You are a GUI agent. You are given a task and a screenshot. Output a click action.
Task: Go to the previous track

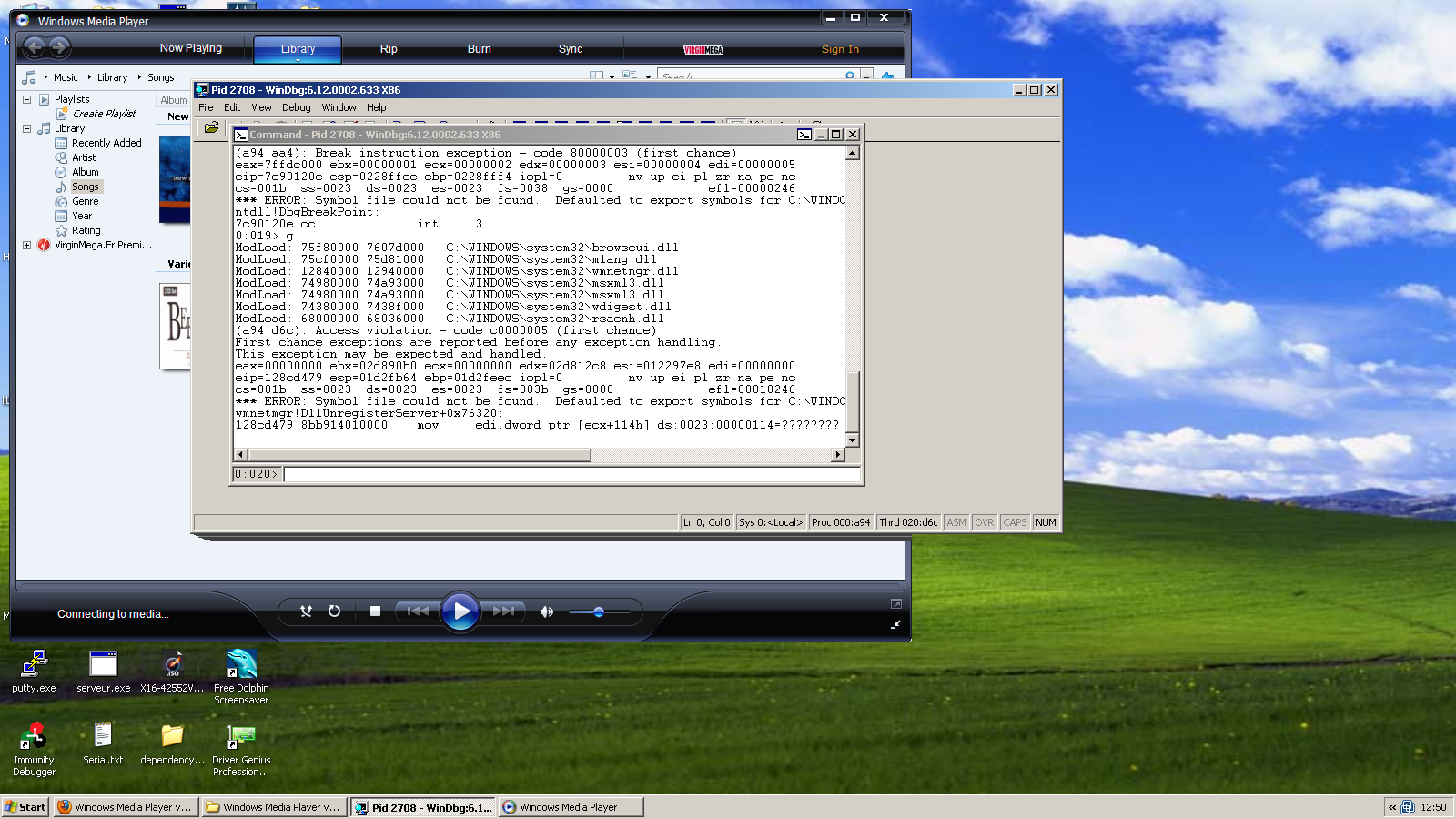(418, 612)
